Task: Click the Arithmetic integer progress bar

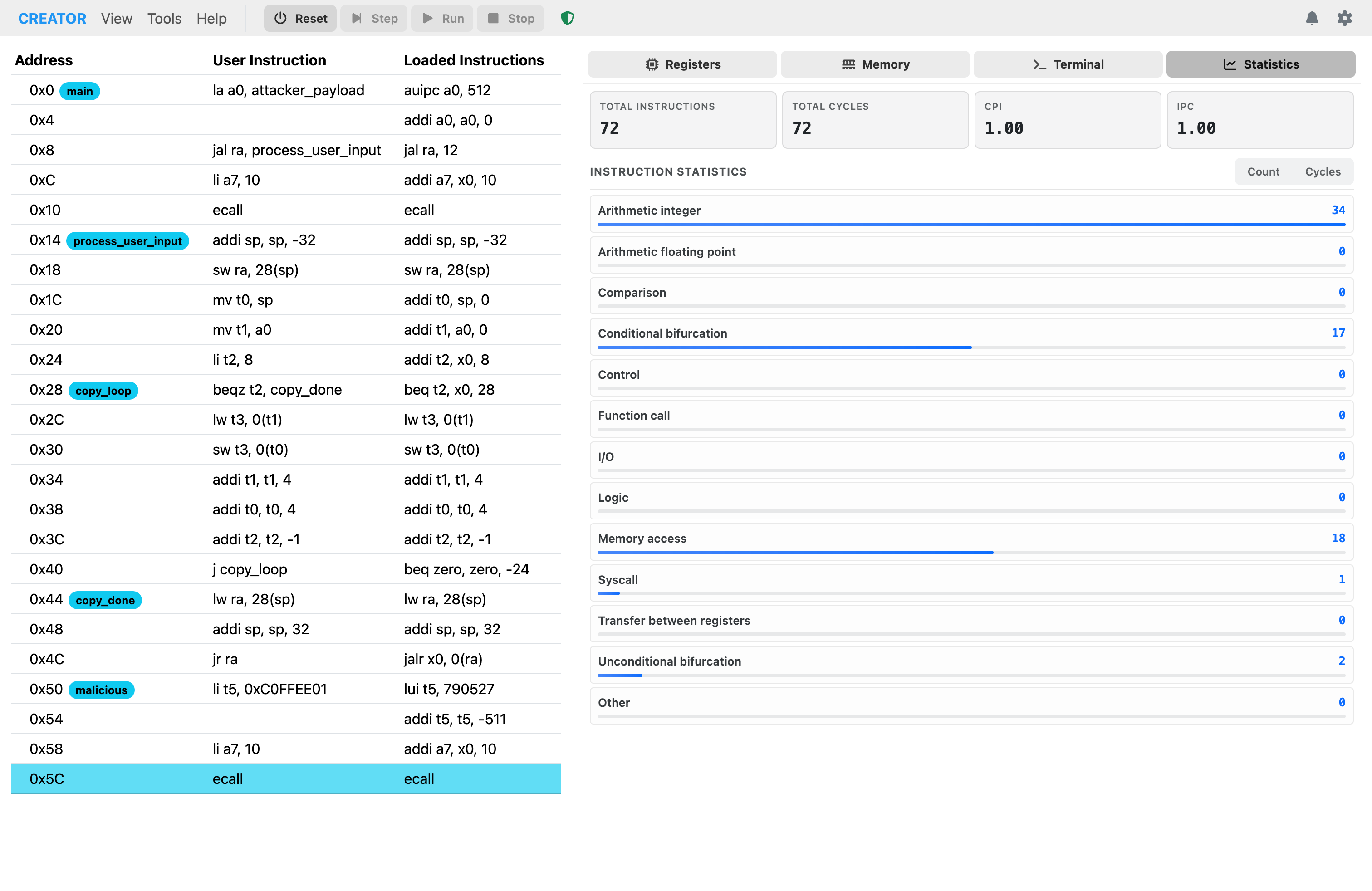Action: (971, 224)
